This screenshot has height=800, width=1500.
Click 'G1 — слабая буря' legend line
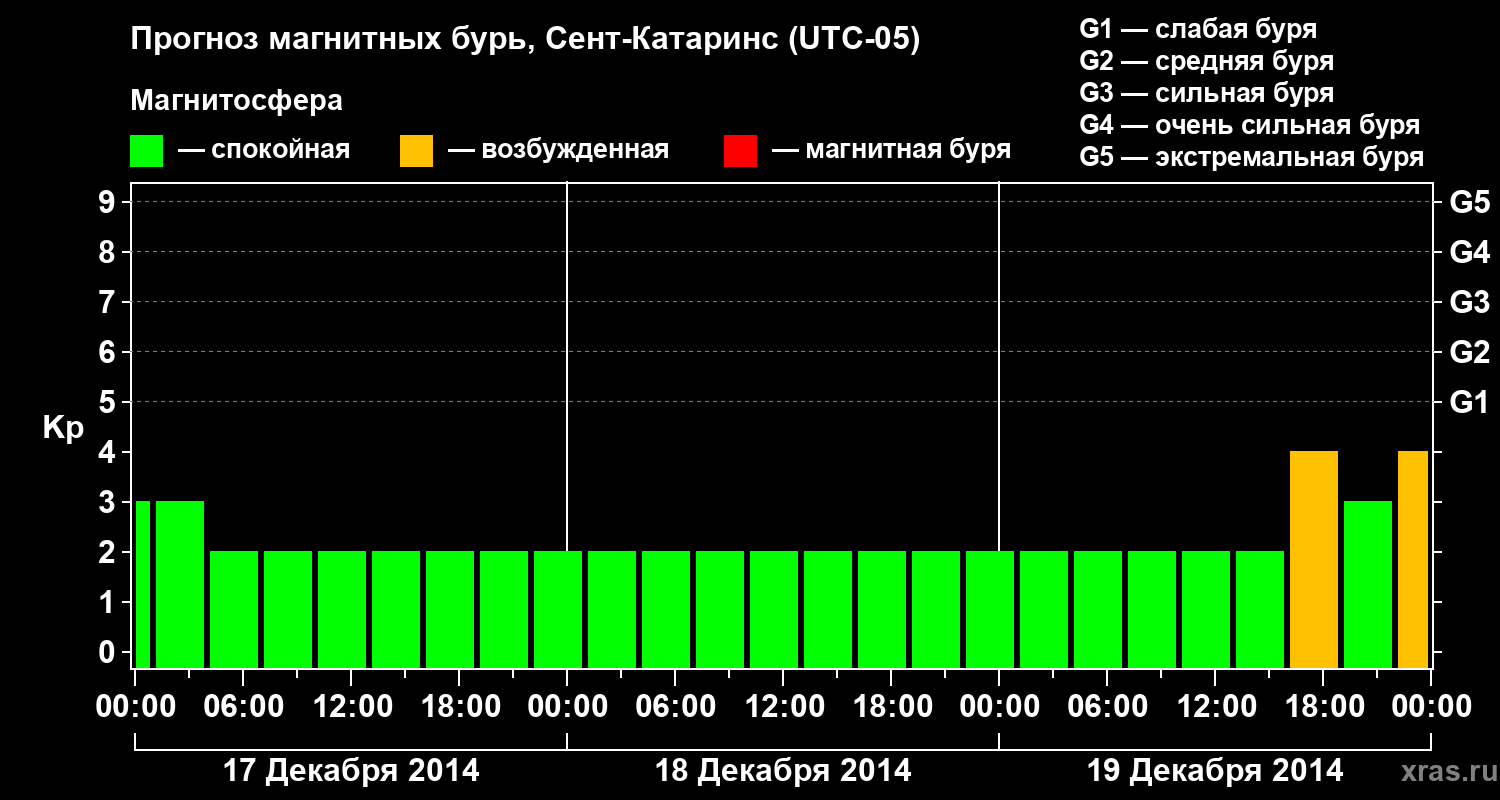(x=1198, y=29)
